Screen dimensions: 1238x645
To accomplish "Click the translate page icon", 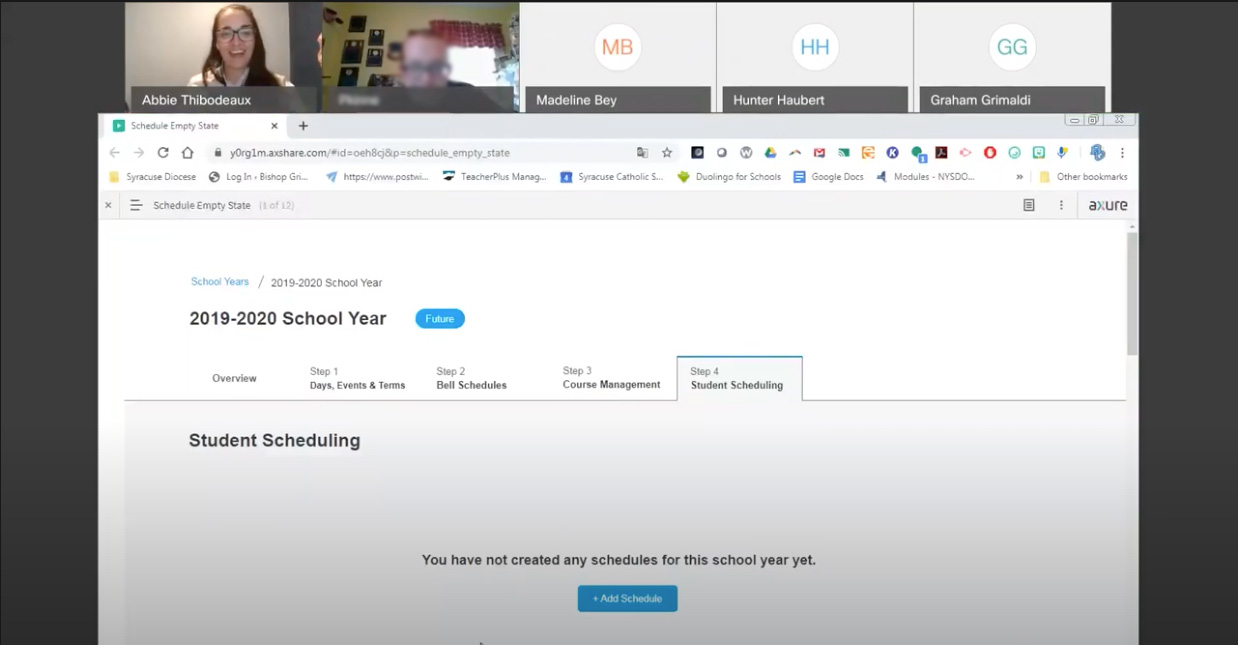I will click(x=642, y=153).
